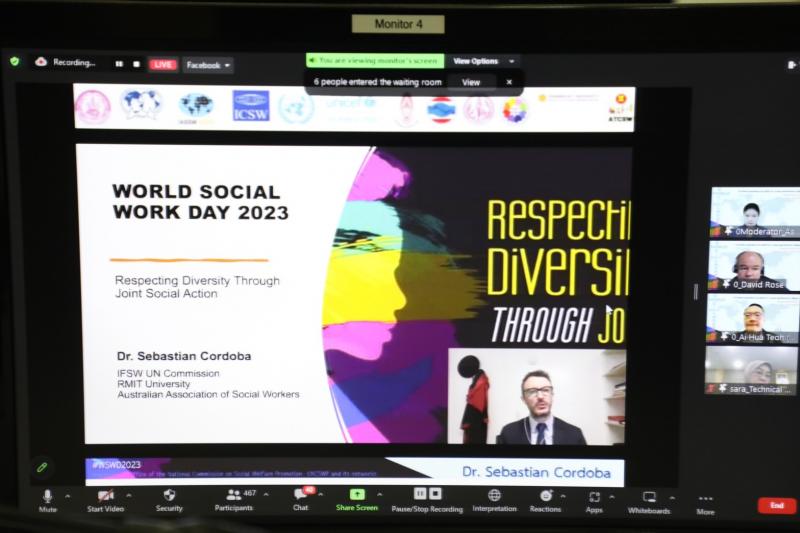Click the red End meeting button
This screenshot has width=800, height=533.
click(777, 505)
